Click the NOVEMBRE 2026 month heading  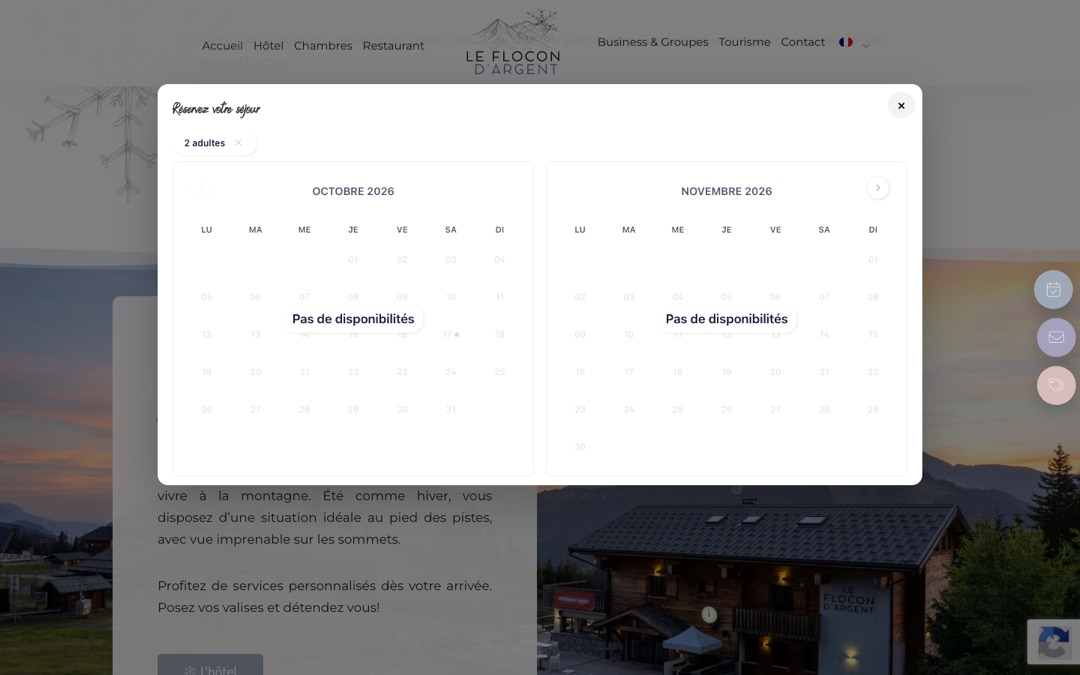pos(726,191)
